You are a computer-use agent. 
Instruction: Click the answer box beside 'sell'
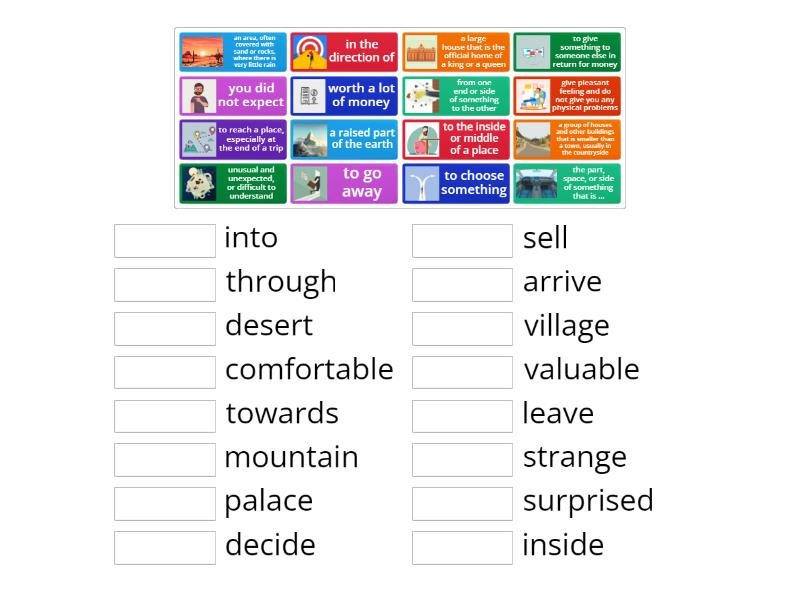[x=462, y=241]
